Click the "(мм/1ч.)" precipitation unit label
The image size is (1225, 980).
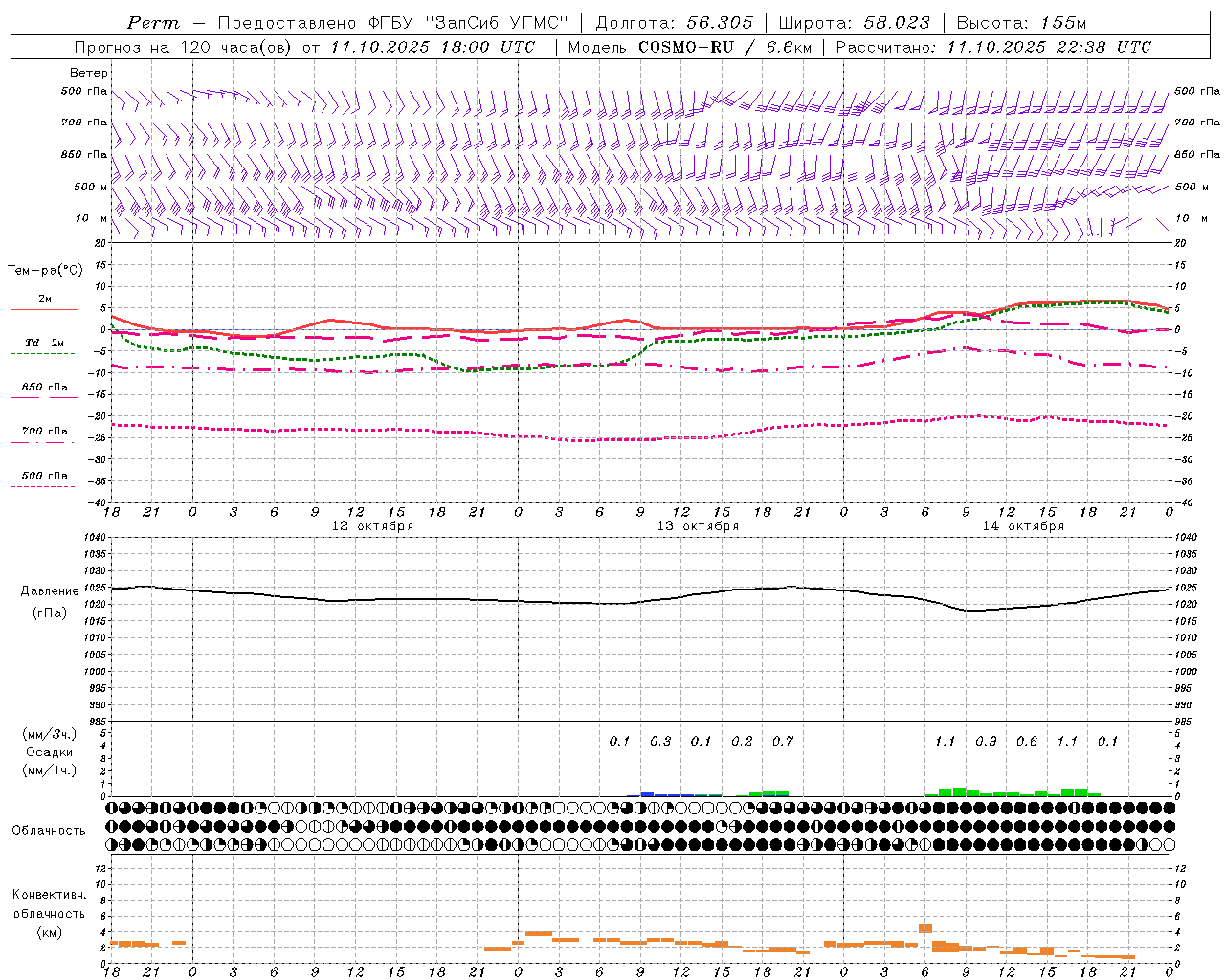[50, 770]
